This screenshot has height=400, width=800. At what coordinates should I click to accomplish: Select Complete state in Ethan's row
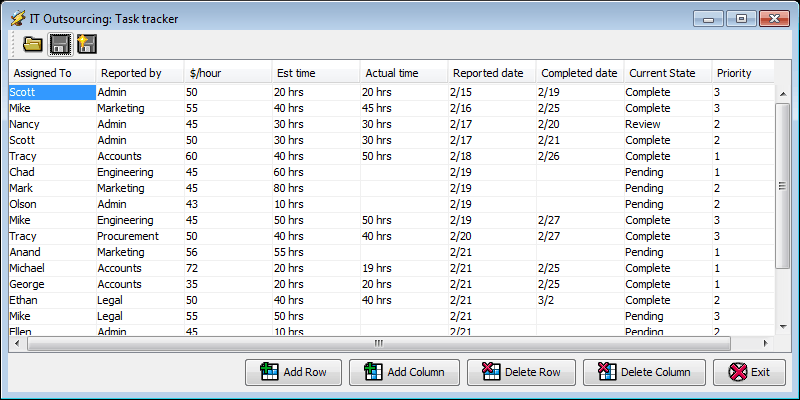(x=668, y=300)
